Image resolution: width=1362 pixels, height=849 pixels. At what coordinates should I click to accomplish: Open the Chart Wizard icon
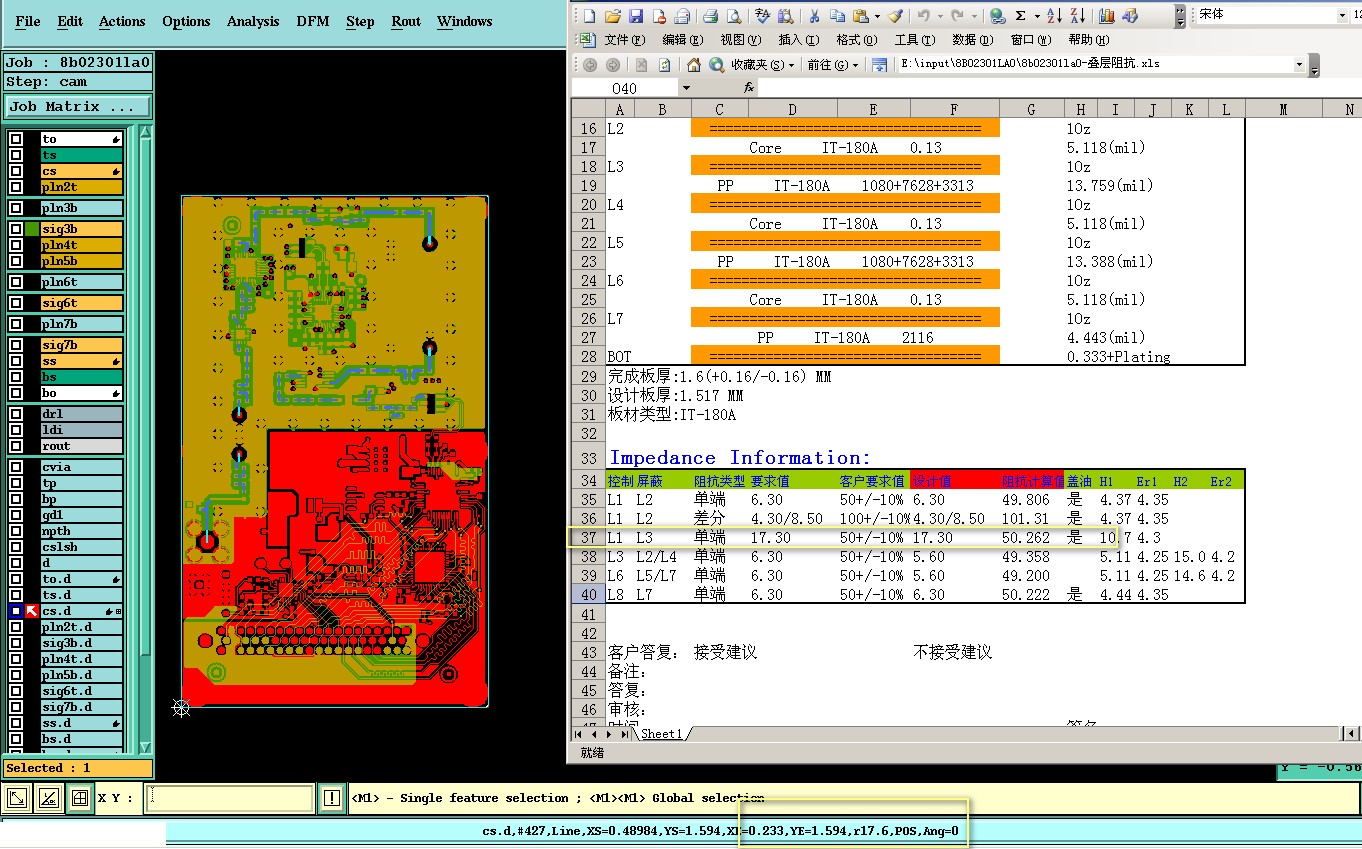tap(1107, 15)
